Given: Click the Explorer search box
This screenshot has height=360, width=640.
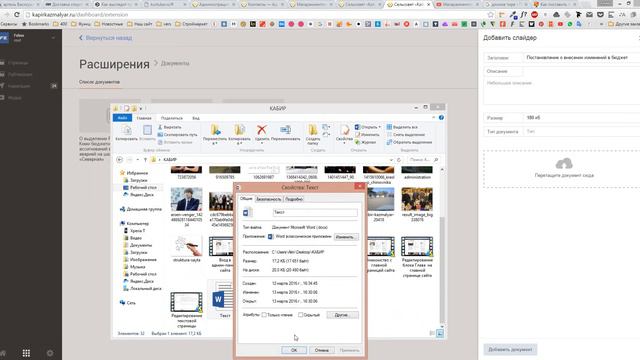Looking at the screenshot, I should 423,160.
